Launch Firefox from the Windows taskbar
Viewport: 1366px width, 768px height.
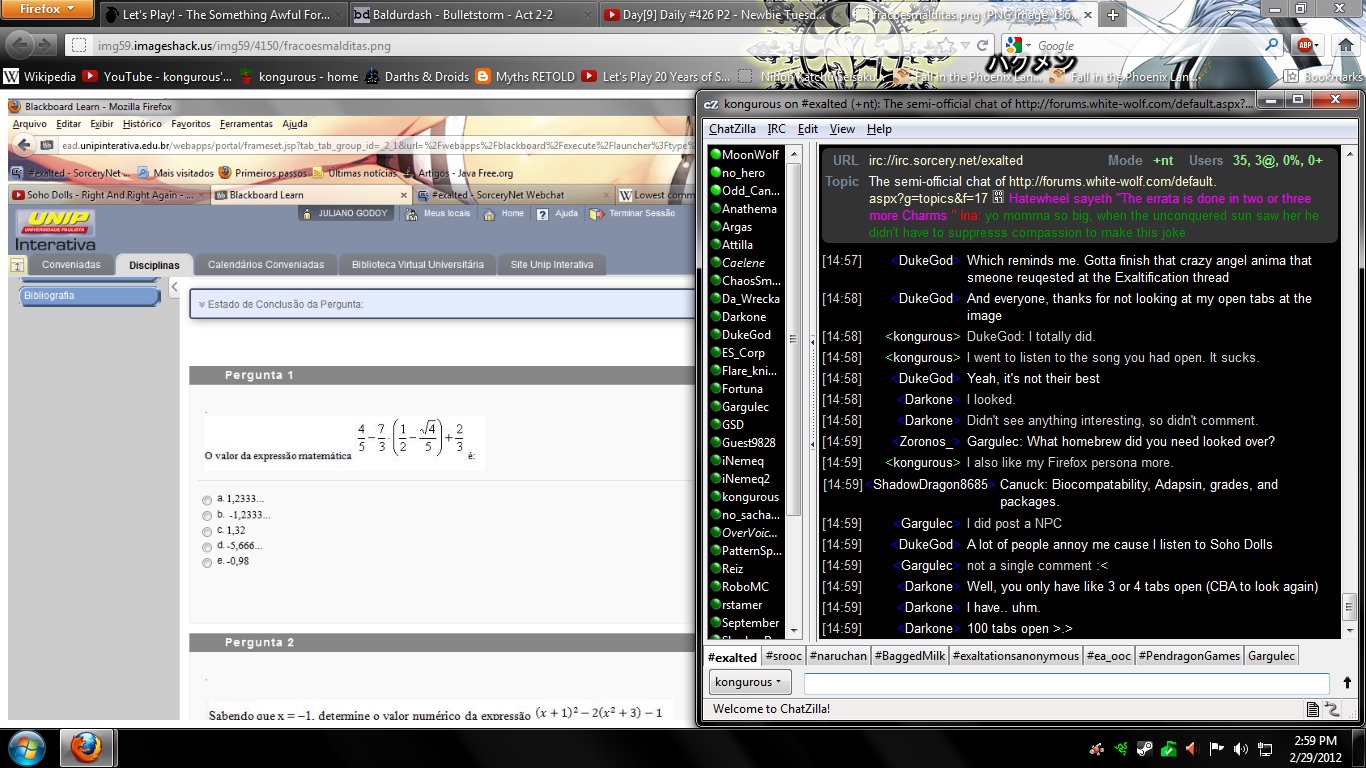86,748
